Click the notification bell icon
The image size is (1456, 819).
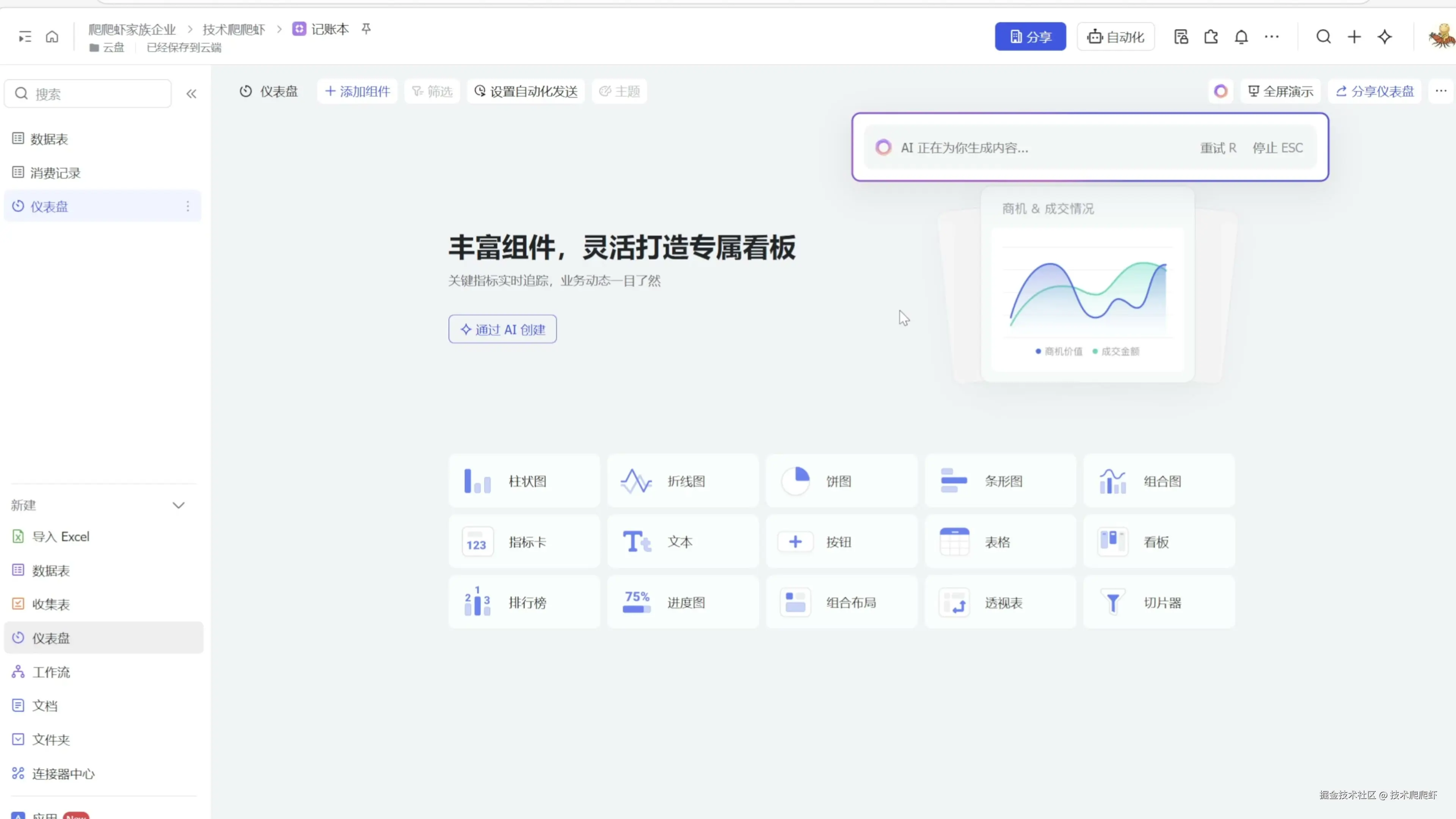1241,37
